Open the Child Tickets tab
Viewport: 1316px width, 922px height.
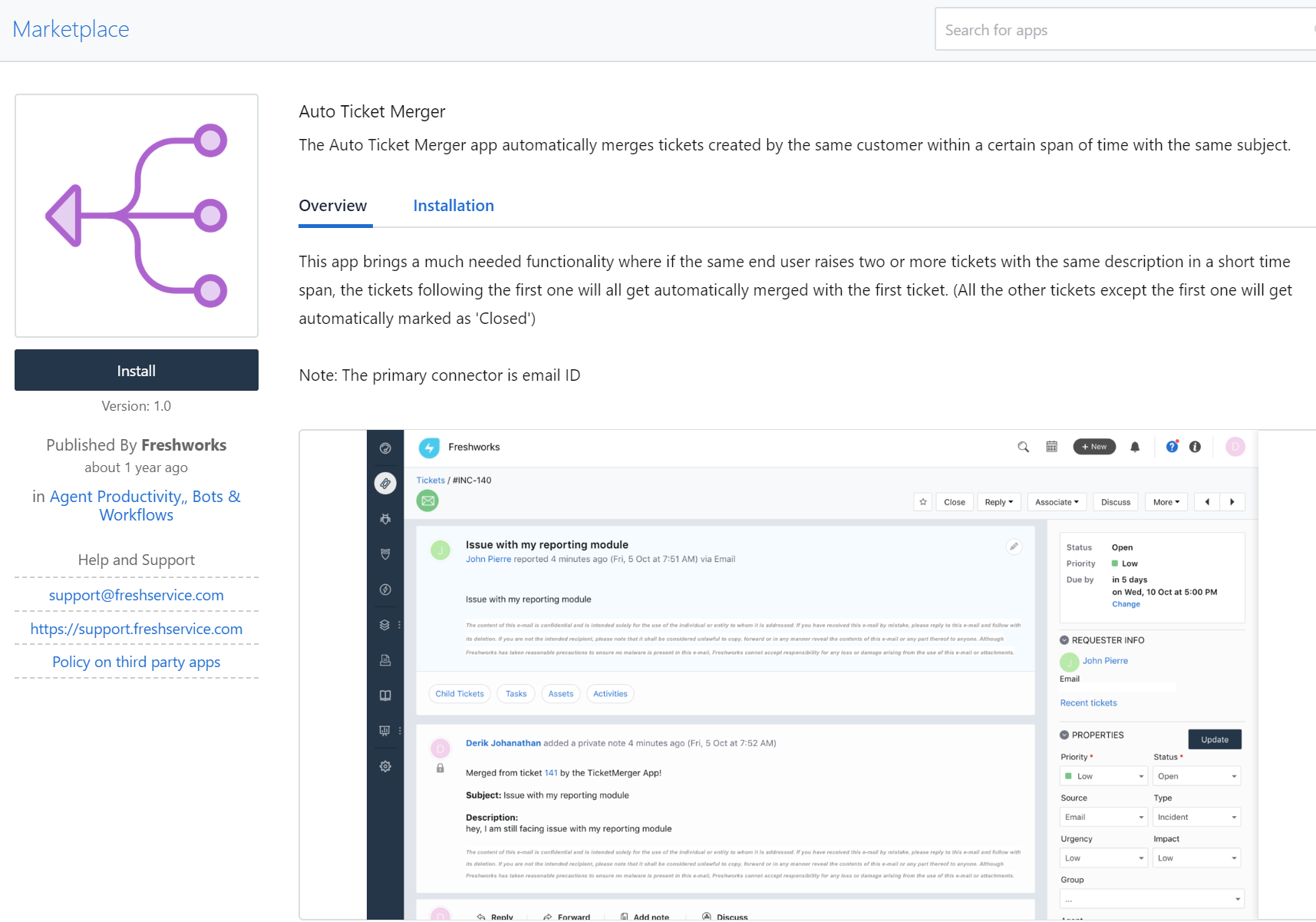click(x=460, y=694)
